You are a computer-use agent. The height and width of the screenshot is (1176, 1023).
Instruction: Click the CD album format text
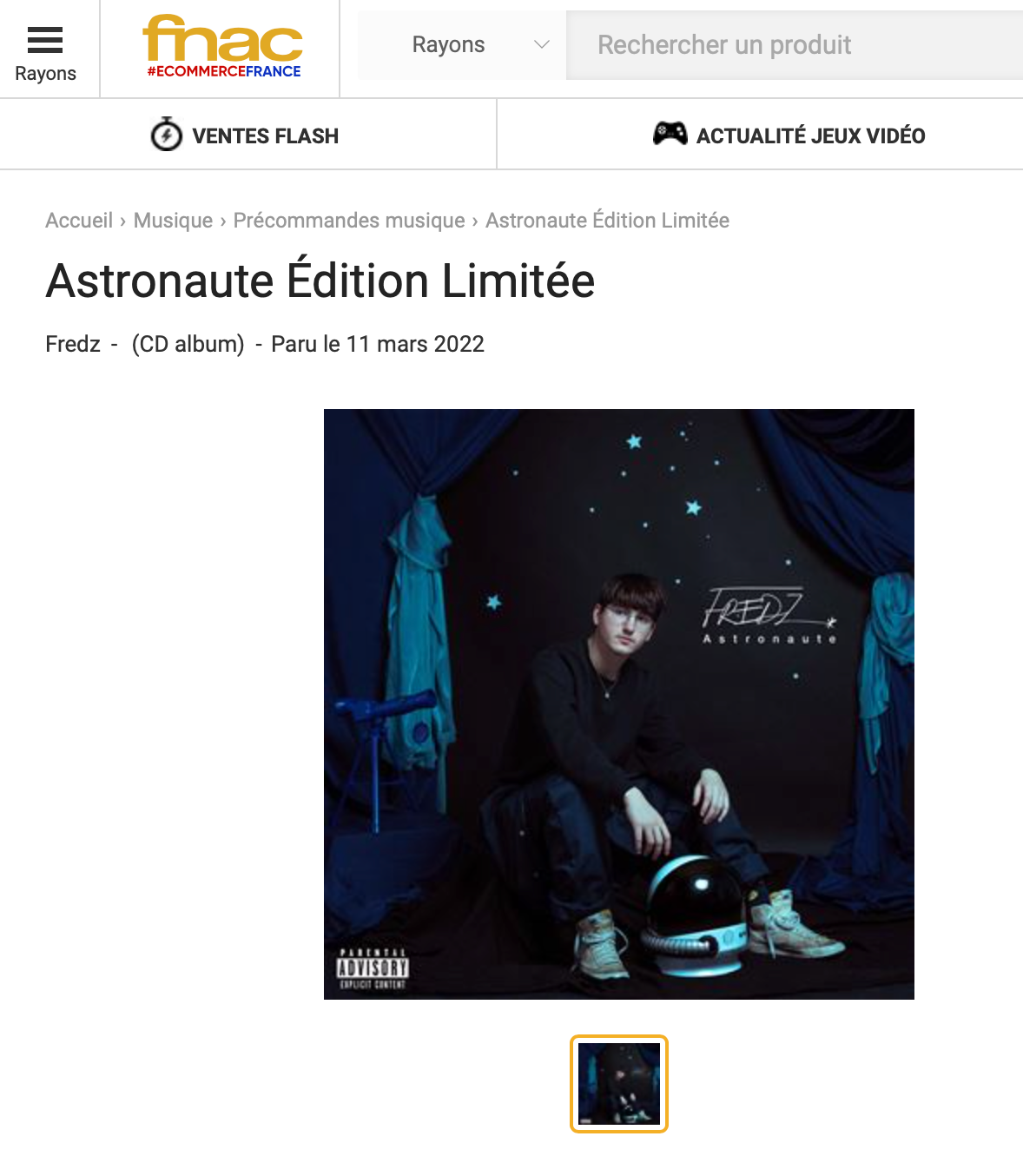coord(188,345)
